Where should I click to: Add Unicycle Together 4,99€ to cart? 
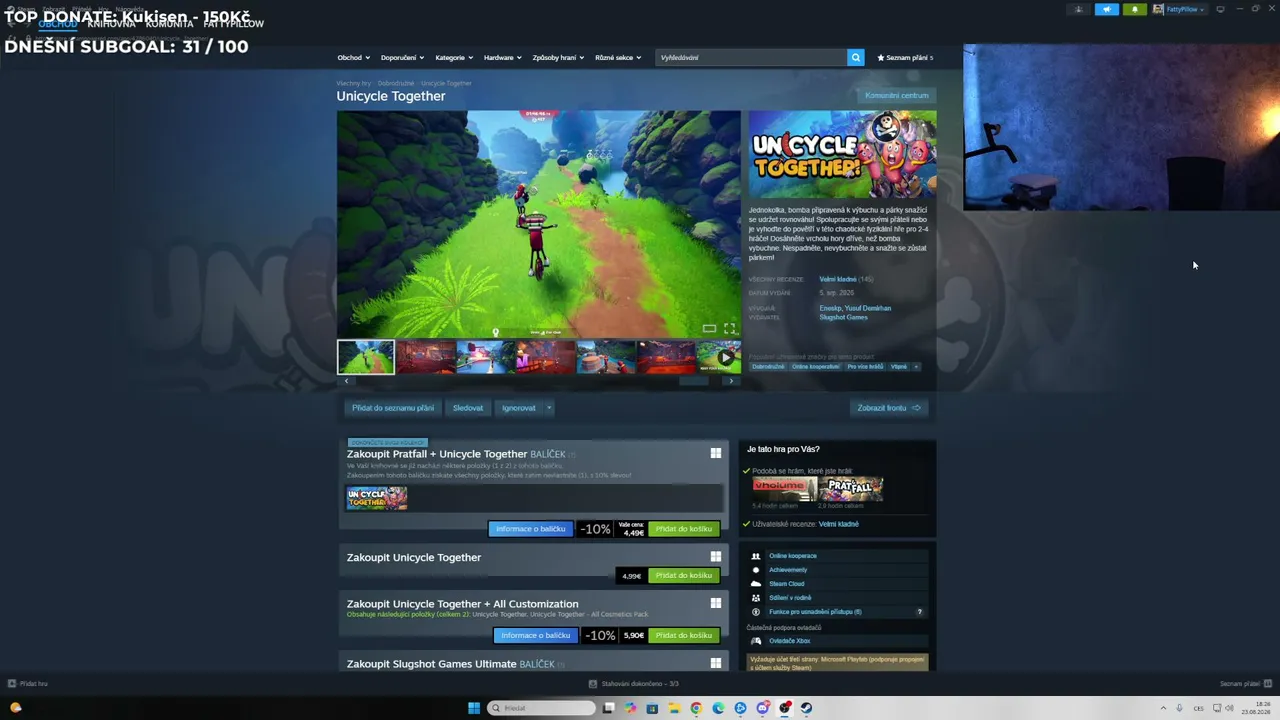684,576
